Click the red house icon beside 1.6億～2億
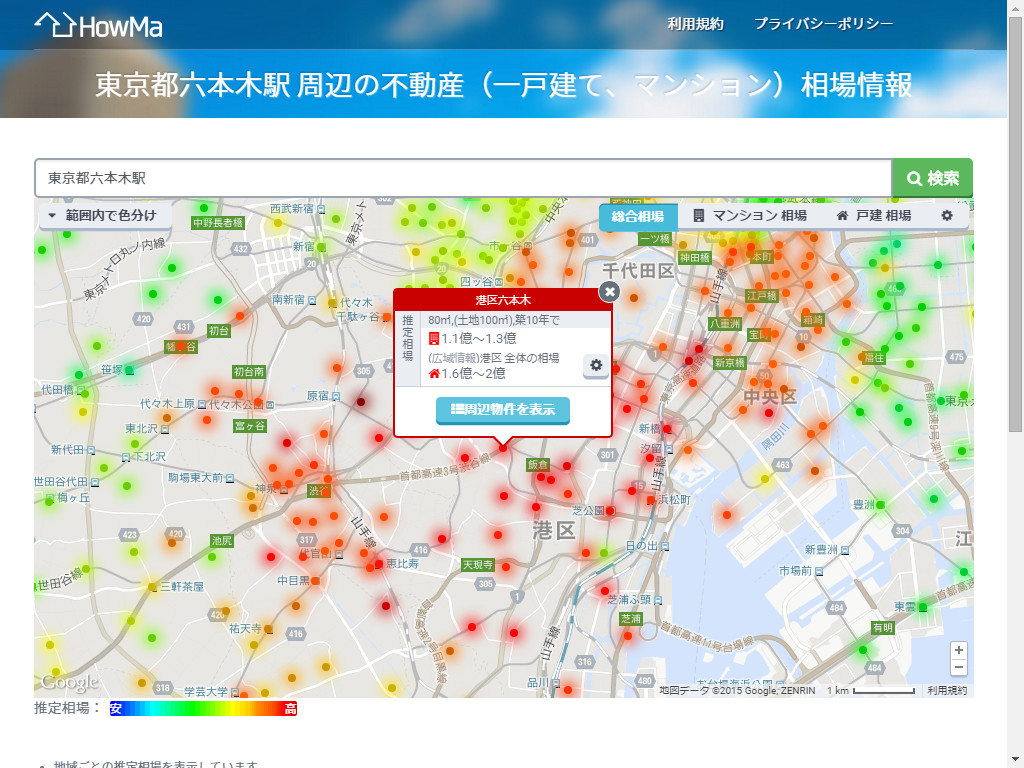 [x=434, y=374]
